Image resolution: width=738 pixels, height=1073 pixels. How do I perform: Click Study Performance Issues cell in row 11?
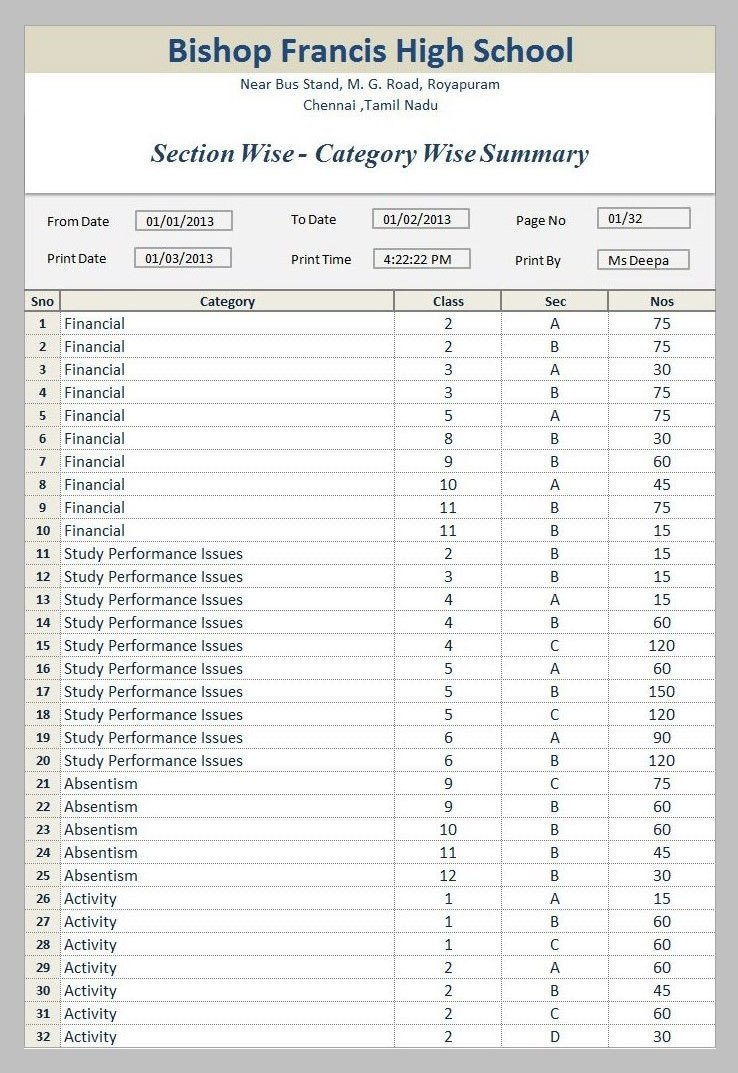pos(153,554)
